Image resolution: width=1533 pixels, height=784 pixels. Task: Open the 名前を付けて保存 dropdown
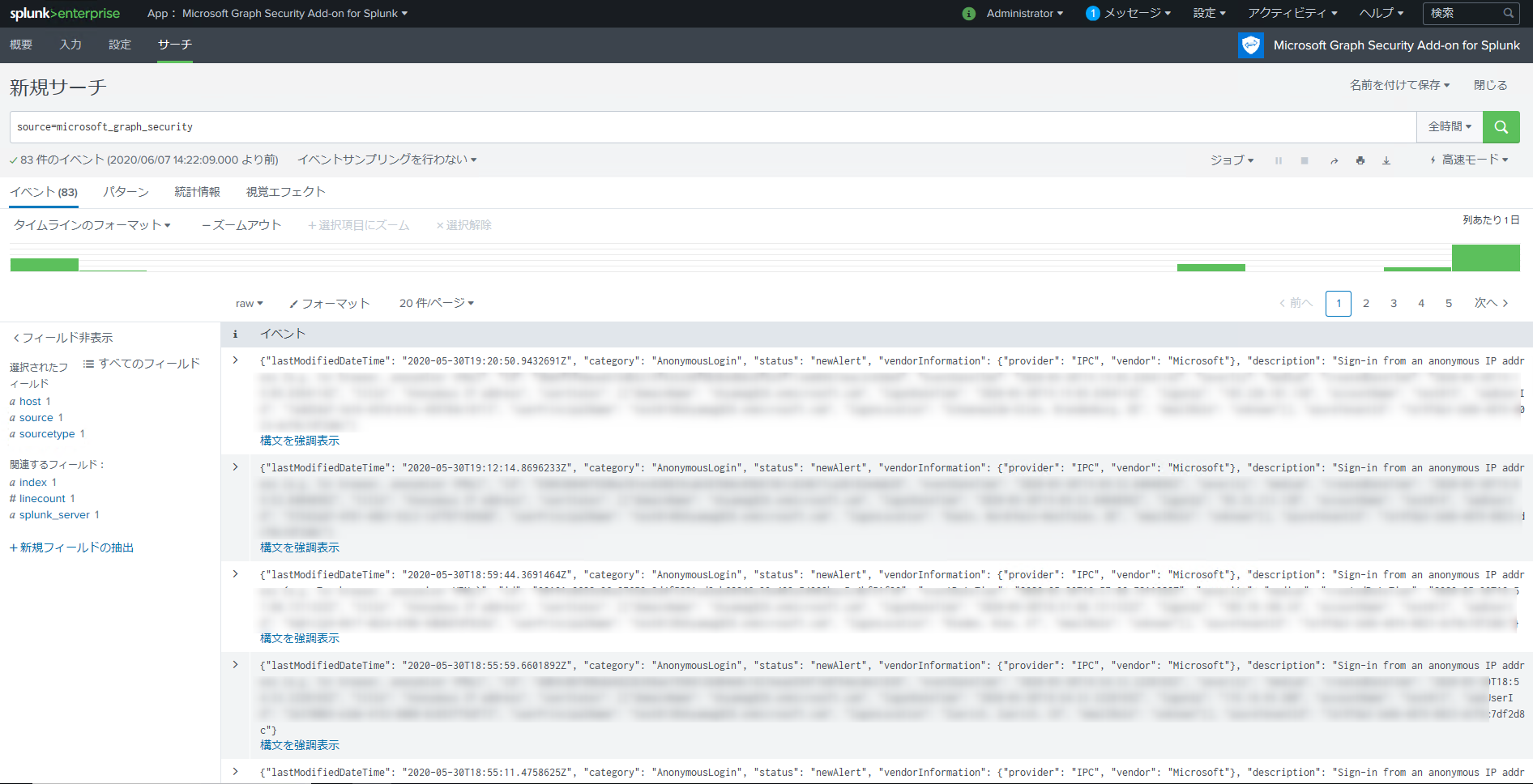point(1399,85)
